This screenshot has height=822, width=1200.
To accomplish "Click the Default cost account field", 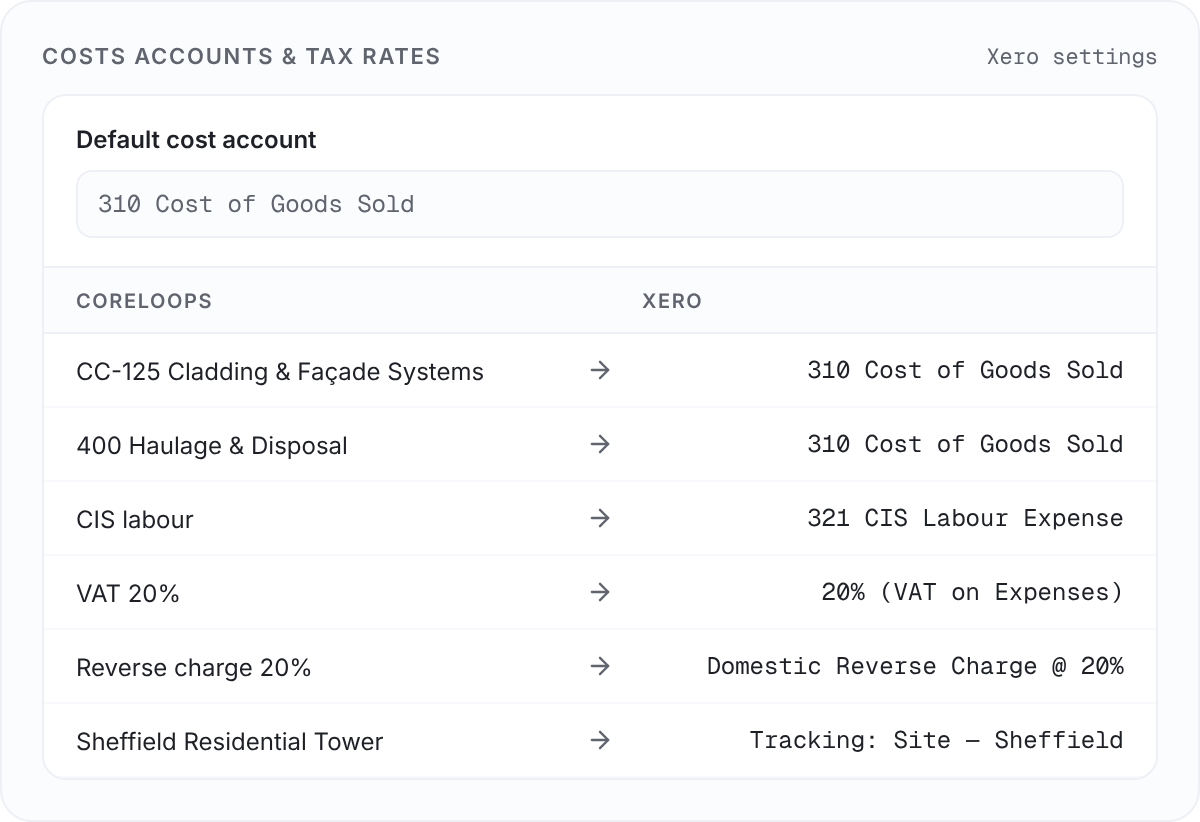I will pos(600,204).
